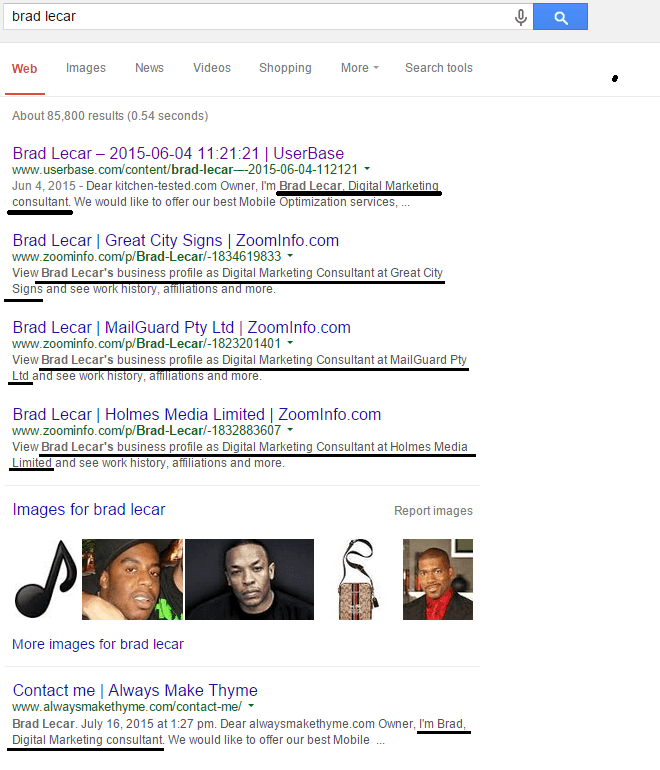Expand the More dropdown menu
Image resolution: width=660 pixels, height=770 pixels.
tap(359, 68)
